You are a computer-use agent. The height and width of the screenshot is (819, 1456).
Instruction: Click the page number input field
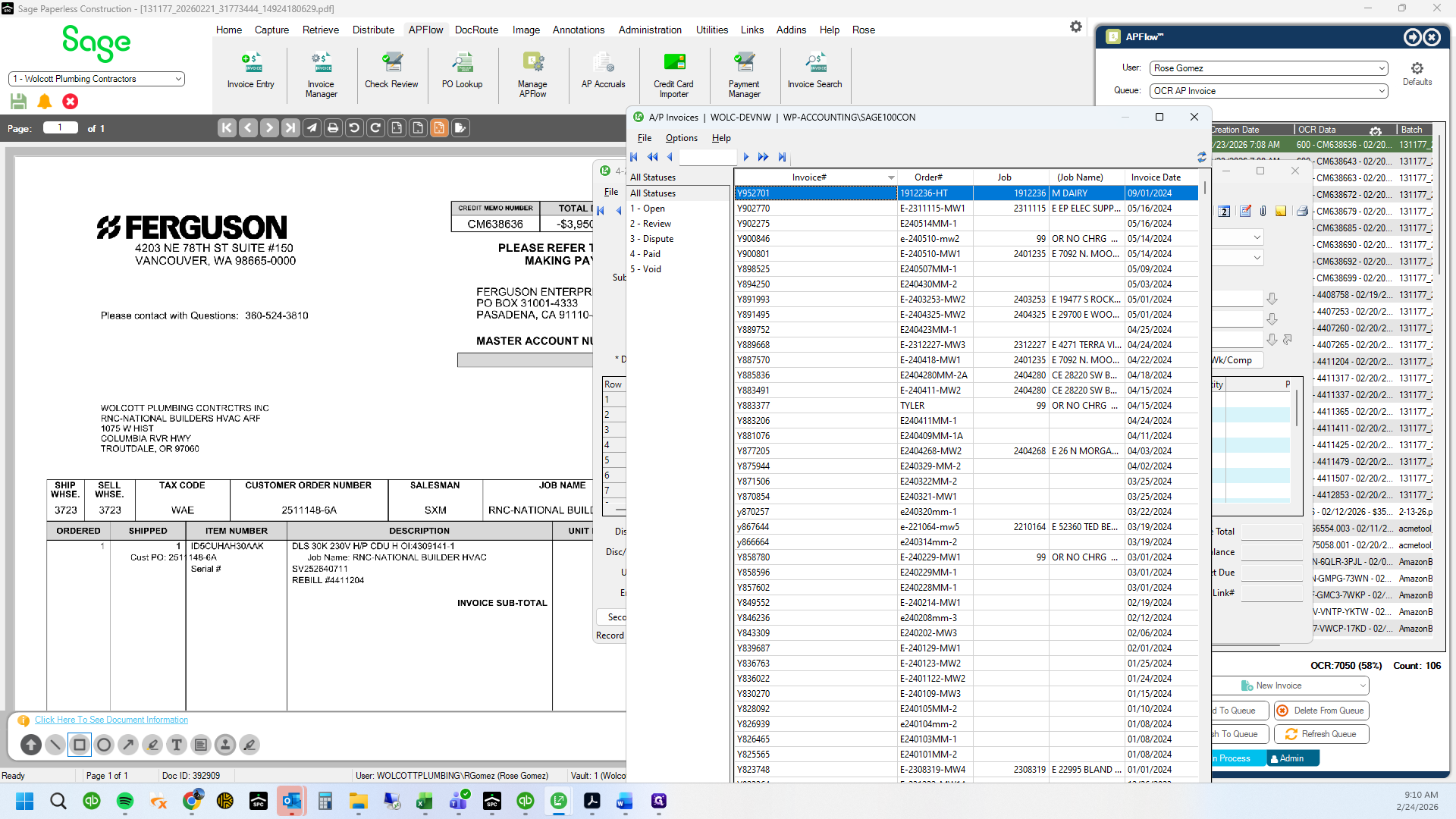tap(60, 128)
